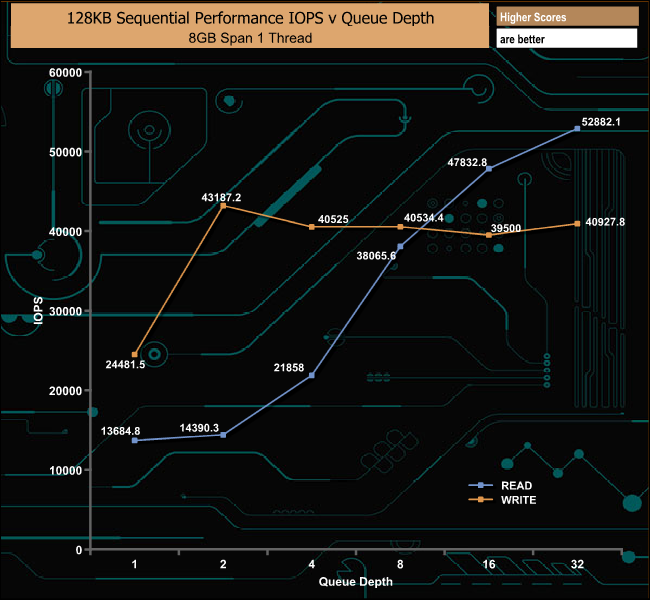The image size is (650, 600).
Task: Click the WRITE point at queue depth 32
Action: pos(577,224)
